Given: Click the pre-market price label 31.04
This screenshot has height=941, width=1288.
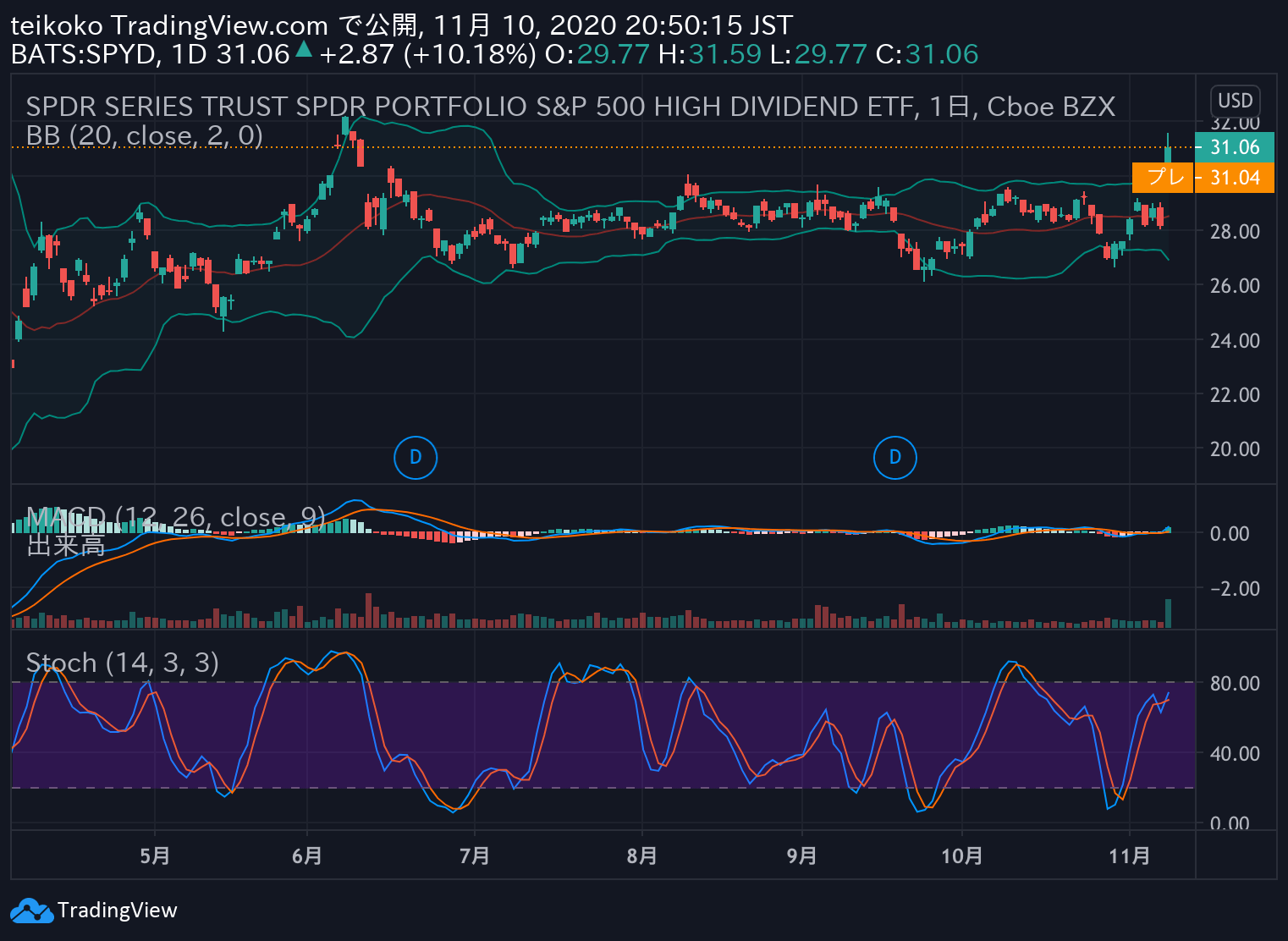Looking at the screenshot, I should [x=1235, y=178].
